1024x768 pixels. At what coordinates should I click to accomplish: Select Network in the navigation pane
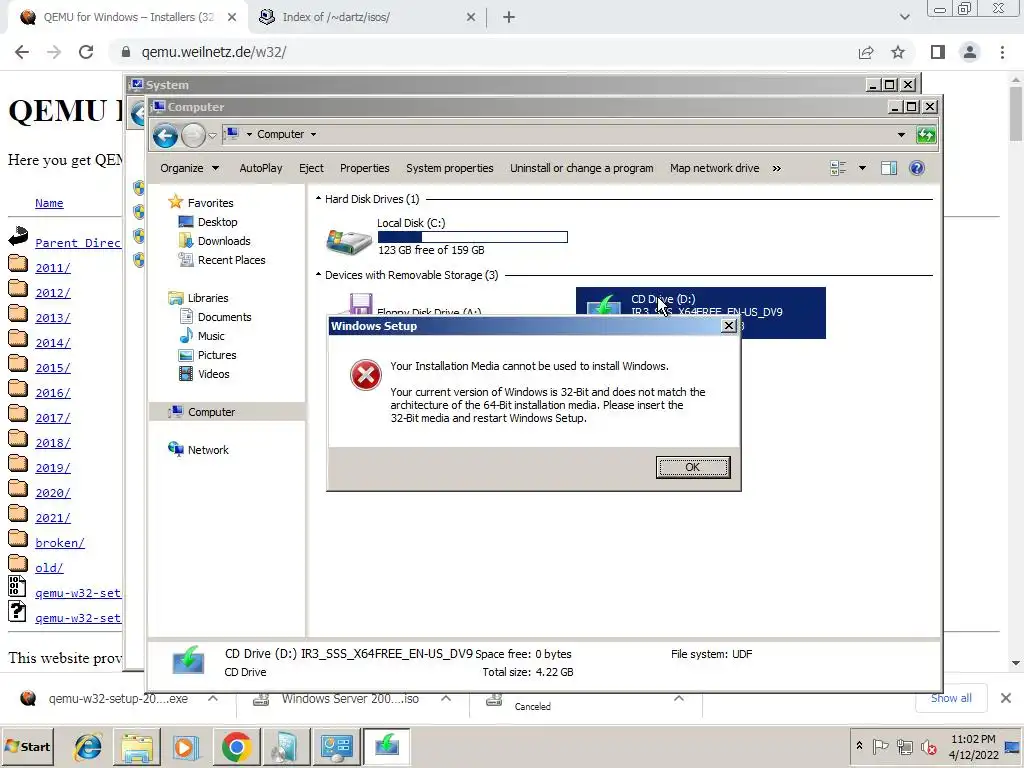tap(208, 450)
